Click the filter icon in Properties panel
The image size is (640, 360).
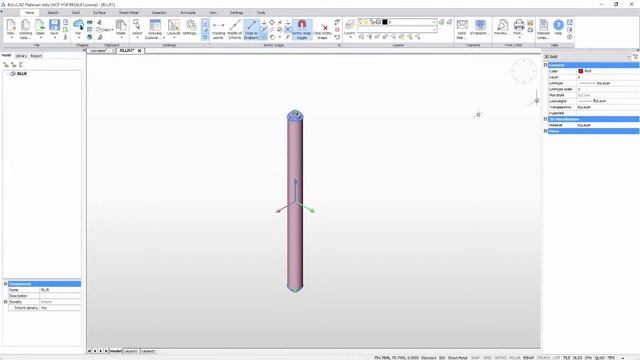(x=636, y=57)
